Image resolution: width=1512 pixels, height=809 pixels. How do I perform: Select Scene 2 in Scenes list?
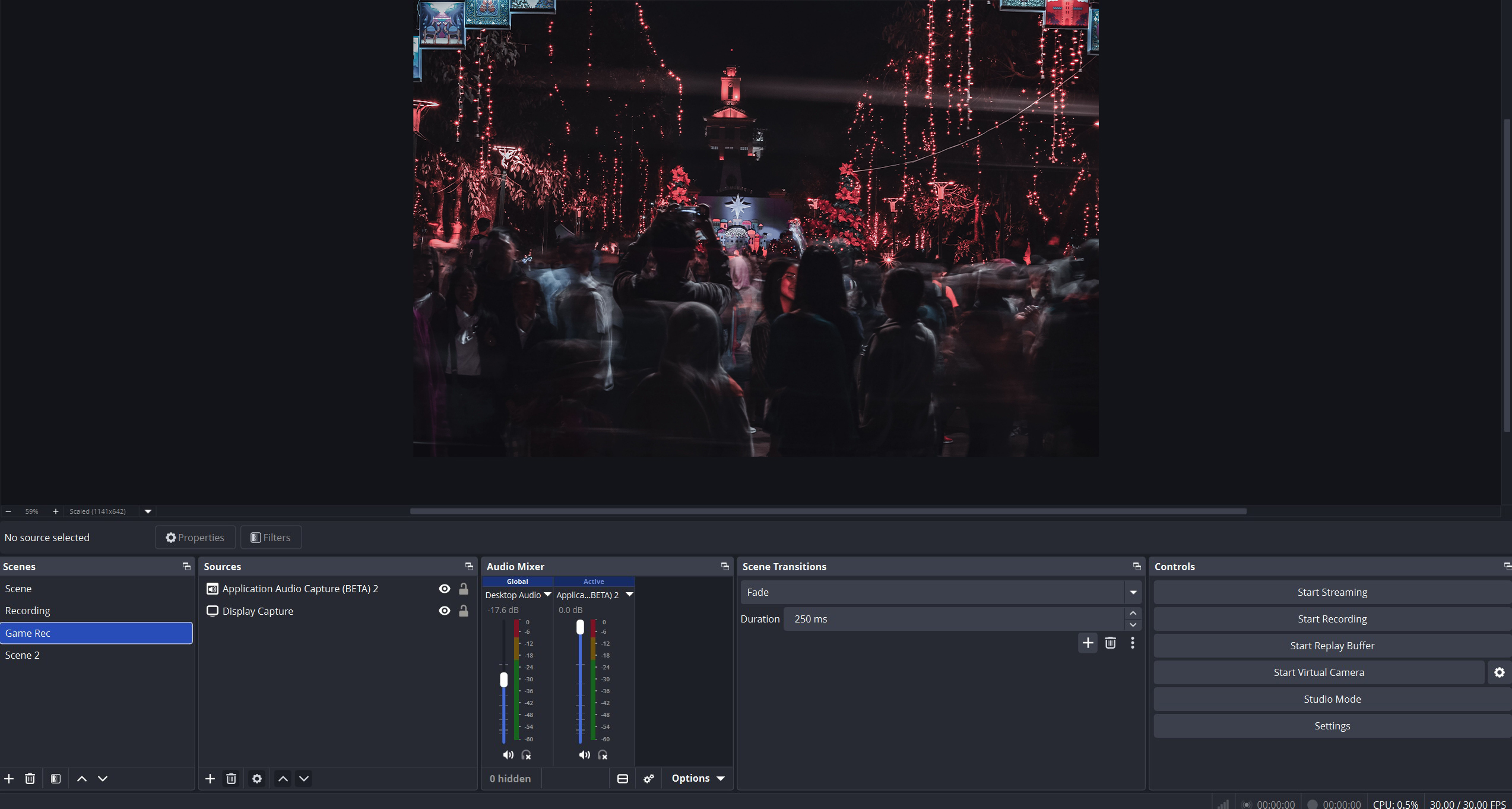pyautogui.click(x=96, y=655)
